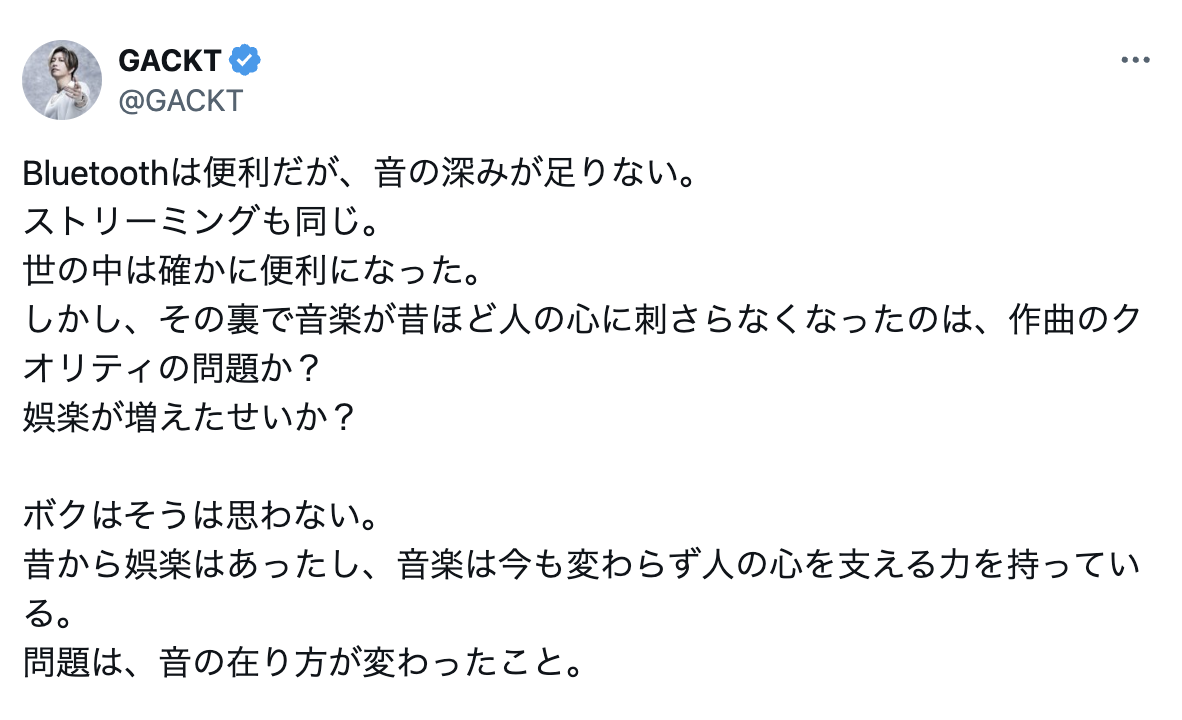
Task: Click the line 娯楽が増えたせいか？
Action: (188, 417)
